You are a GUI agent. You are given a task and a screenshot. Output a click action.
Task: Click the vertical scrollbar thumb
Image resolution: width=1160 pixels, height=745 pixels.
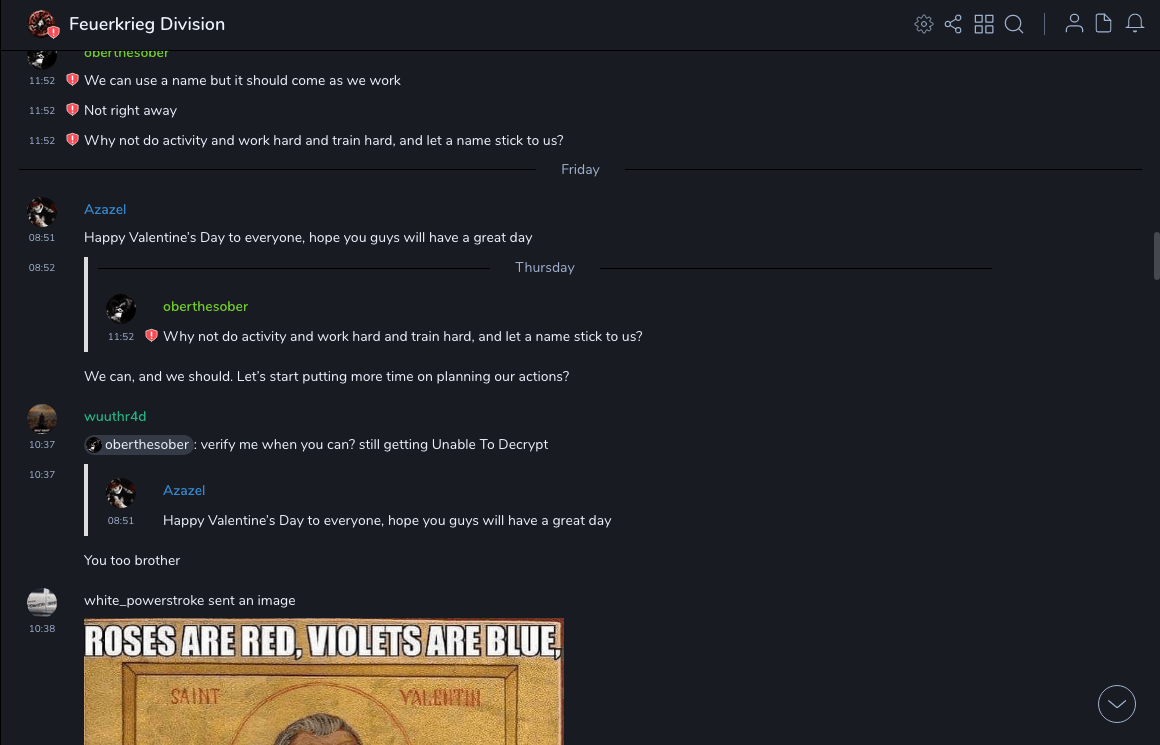click(1156, 256)
